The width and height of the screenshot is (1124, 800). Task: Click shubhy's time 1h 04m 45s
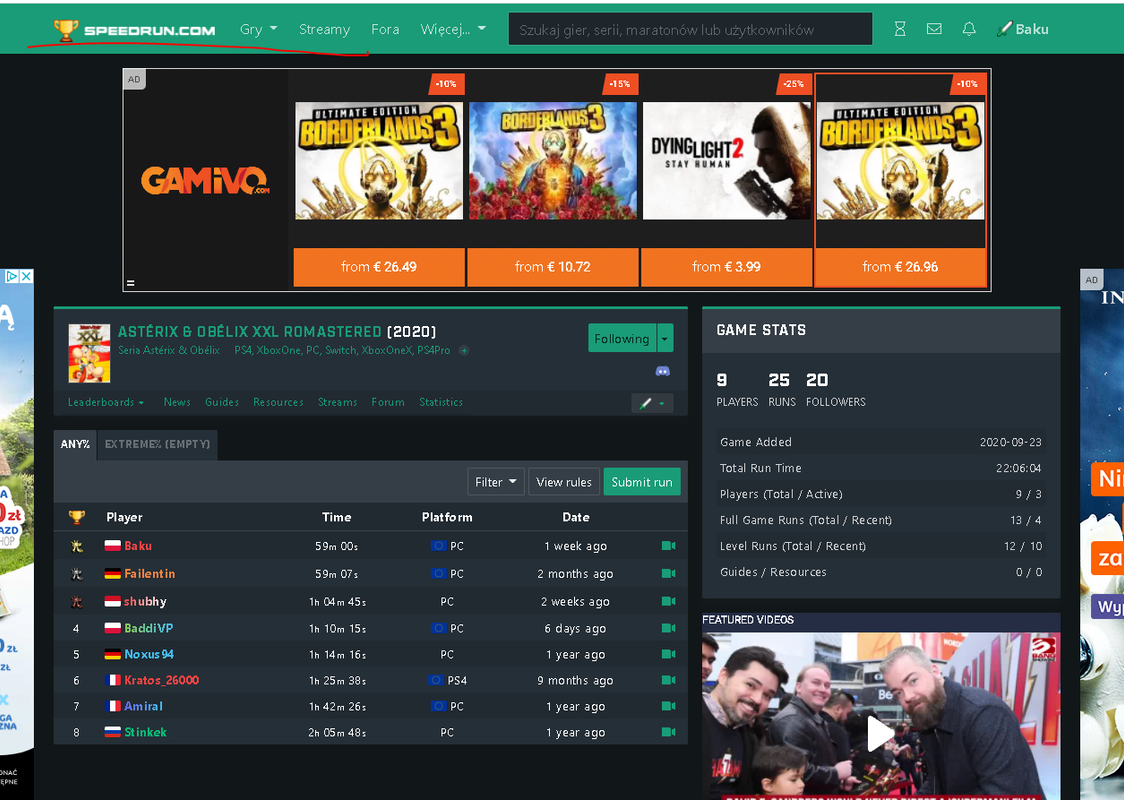coord(337,601)
